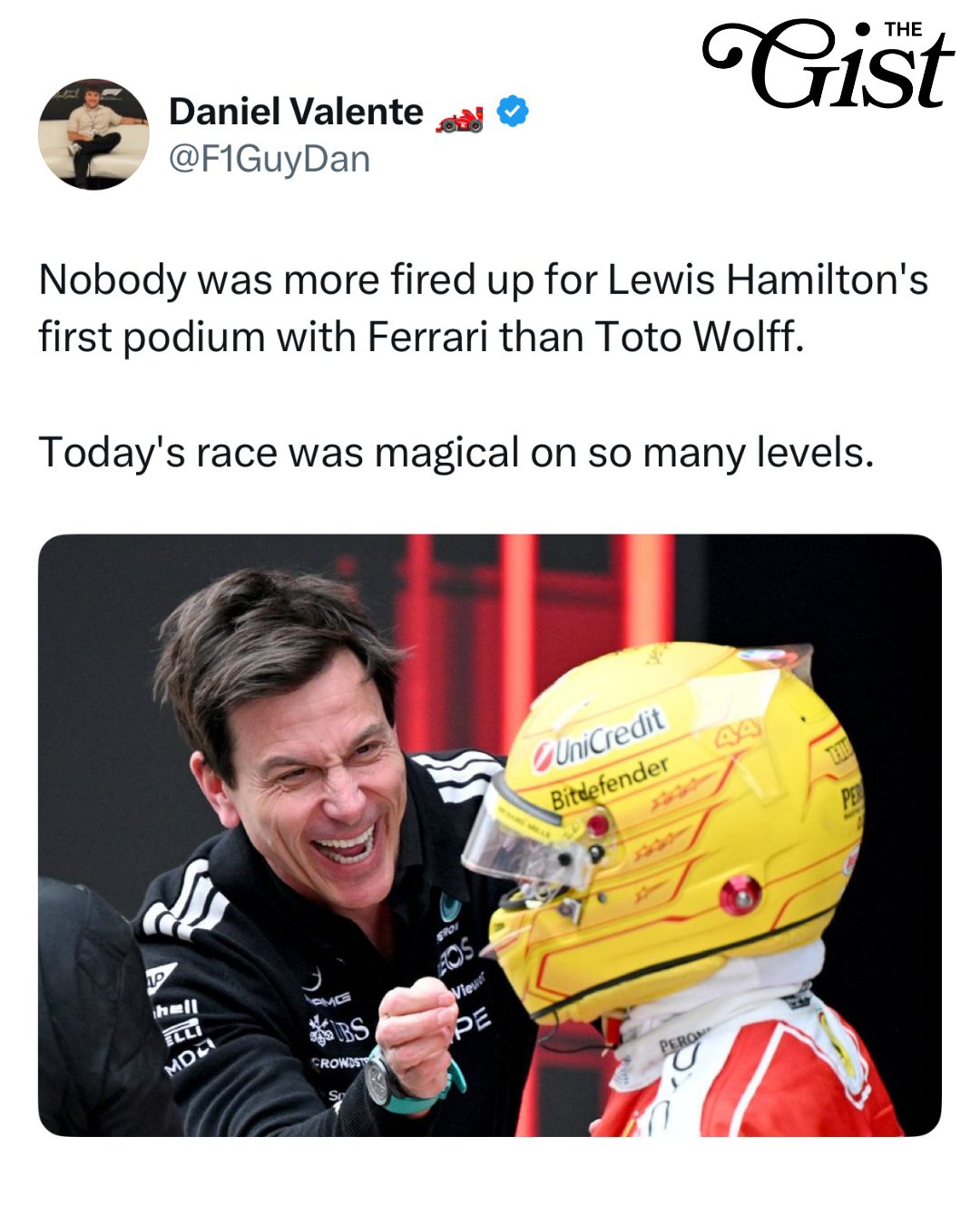Open the Daniel Valente display name
Screen dimensions: 980x1225
pos(296,112)
